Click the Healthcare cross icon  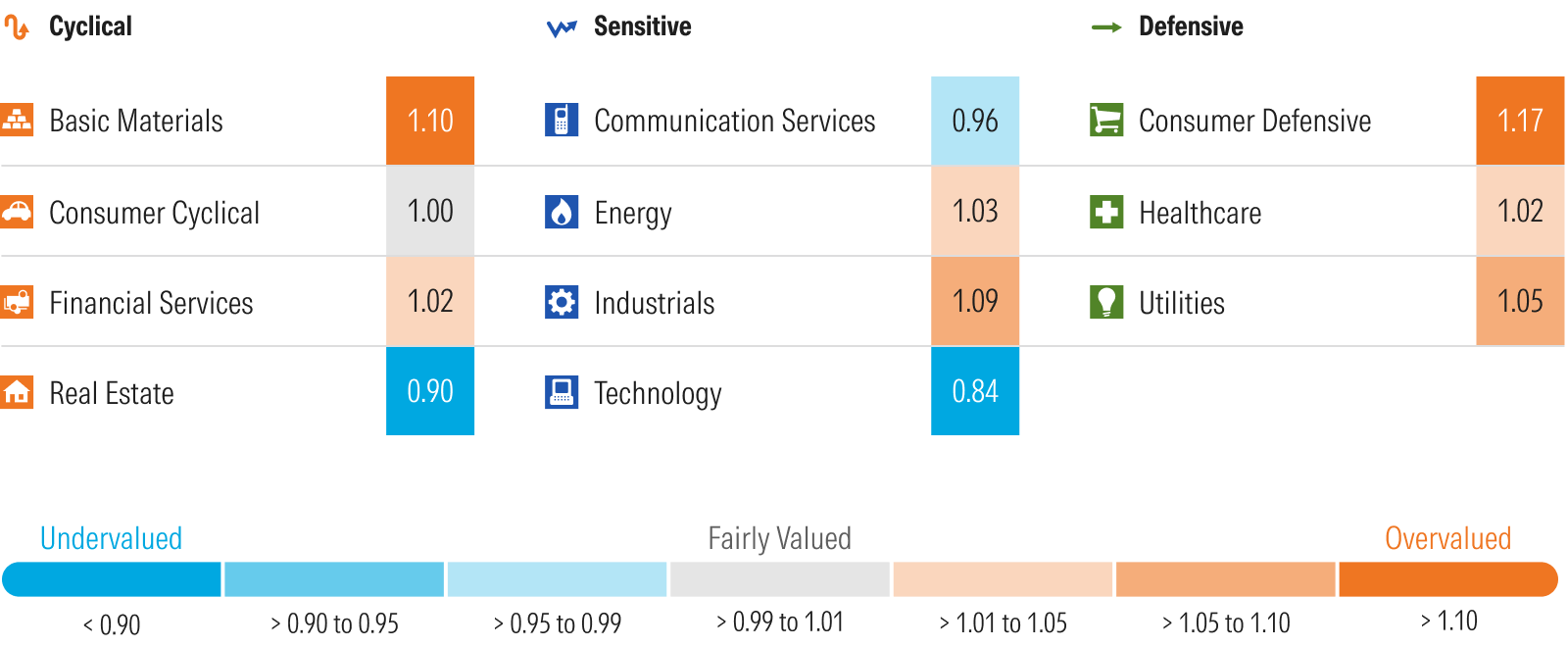tap(1106, 212)
